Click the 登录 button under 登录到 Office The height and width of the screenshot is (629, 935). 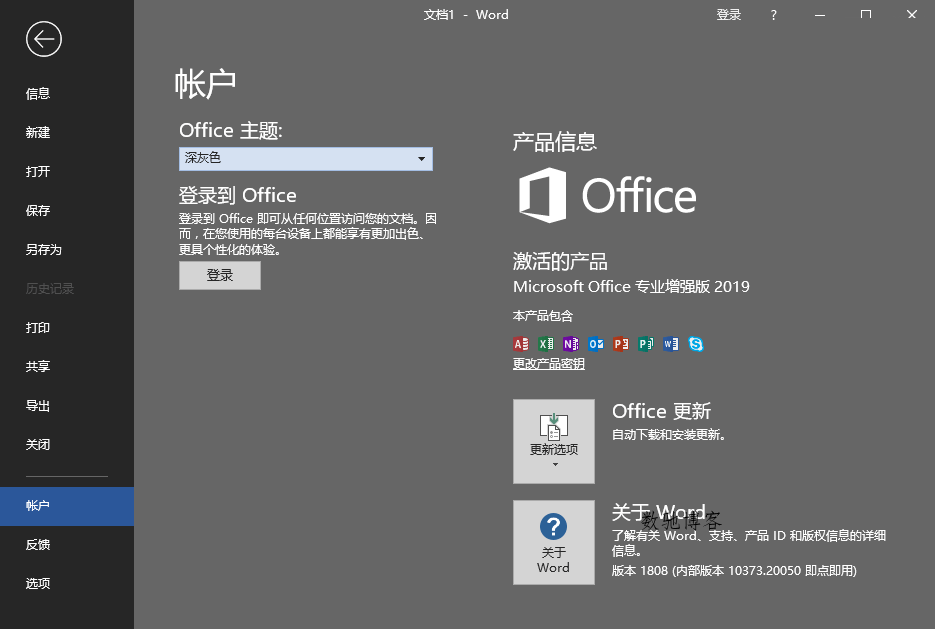[220, 275]
